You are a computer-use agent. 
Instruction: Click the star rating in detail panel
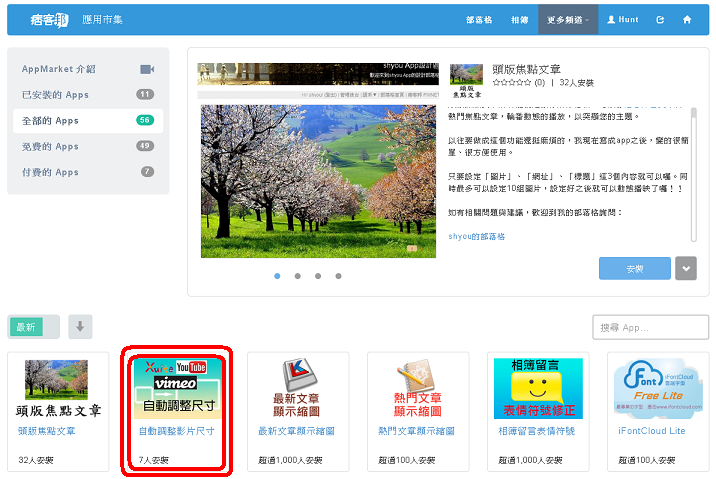click(512, 83)
